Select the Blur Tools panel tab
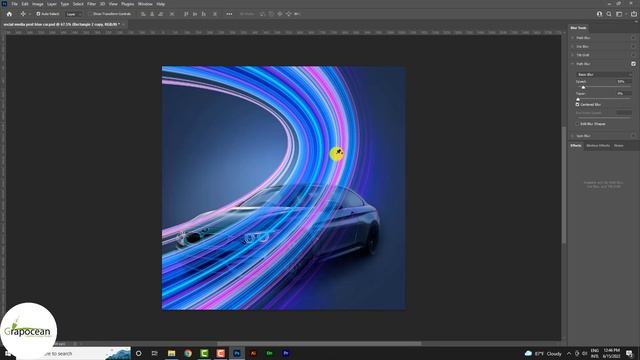 click(578, 28)
